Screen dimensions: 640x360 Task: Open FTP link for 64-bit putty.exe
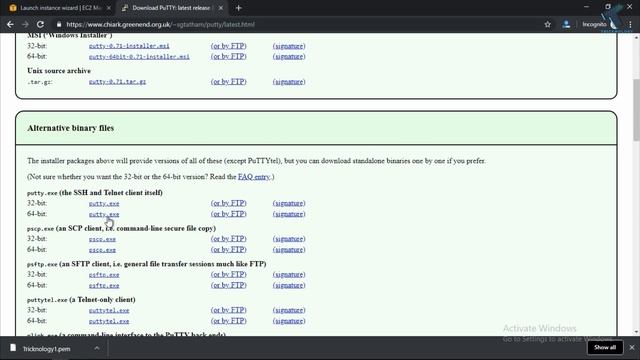pos(229,214)
